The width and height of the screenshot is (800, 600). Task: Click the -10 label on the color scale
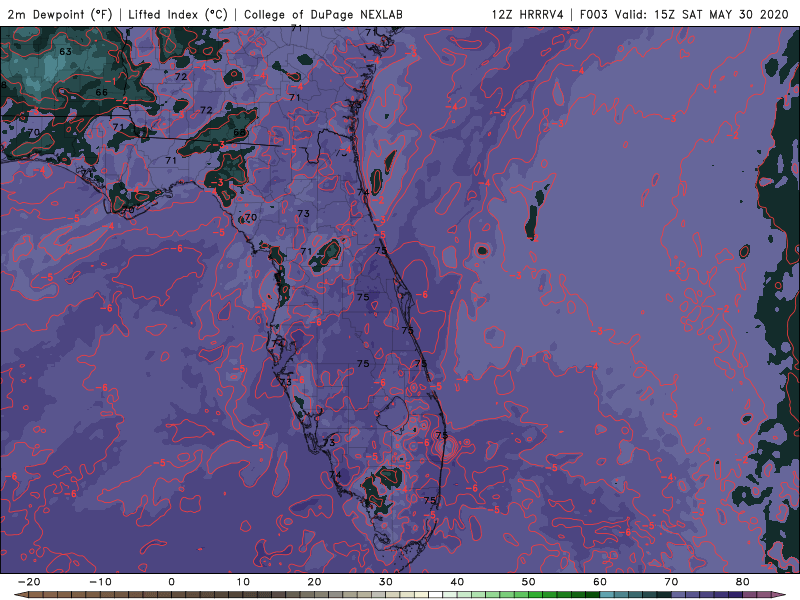coord(100,582)
